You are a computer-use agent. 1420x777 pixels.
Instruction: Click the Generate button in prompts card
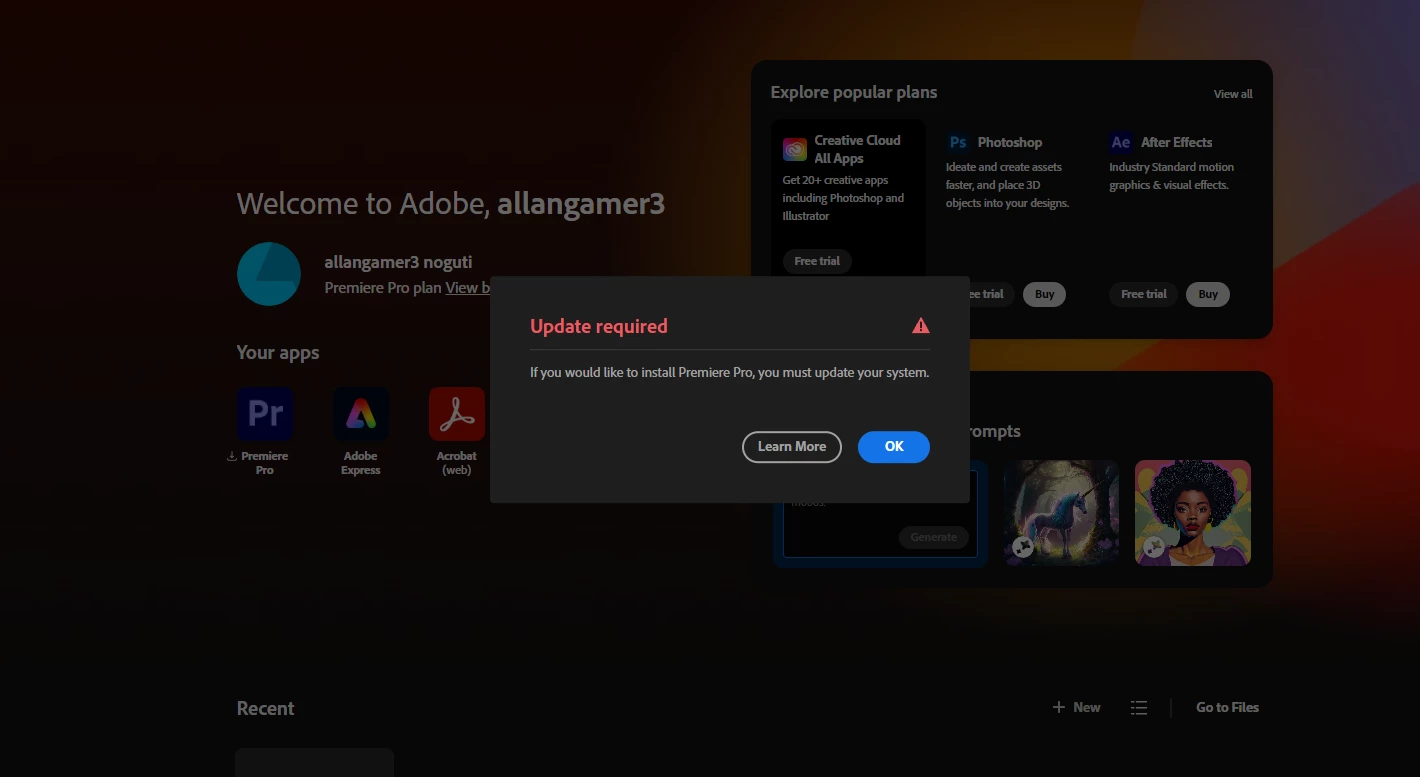coord(933,537)
